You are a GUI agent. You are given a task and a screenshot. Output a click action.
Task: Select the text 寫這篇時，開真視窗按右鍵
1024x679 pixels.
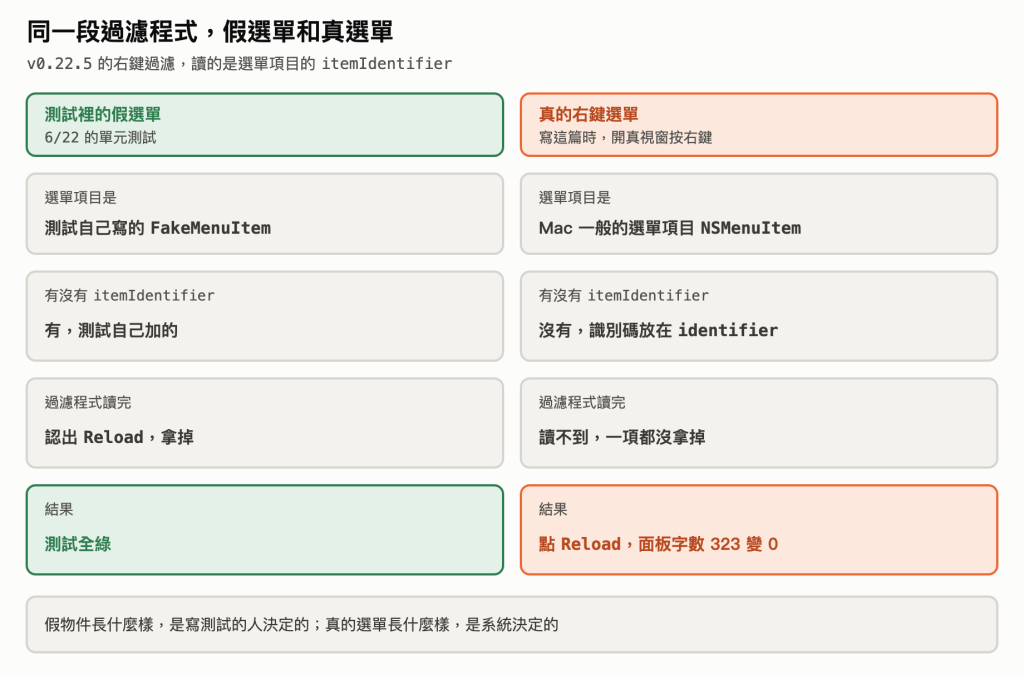click(625, 137)
